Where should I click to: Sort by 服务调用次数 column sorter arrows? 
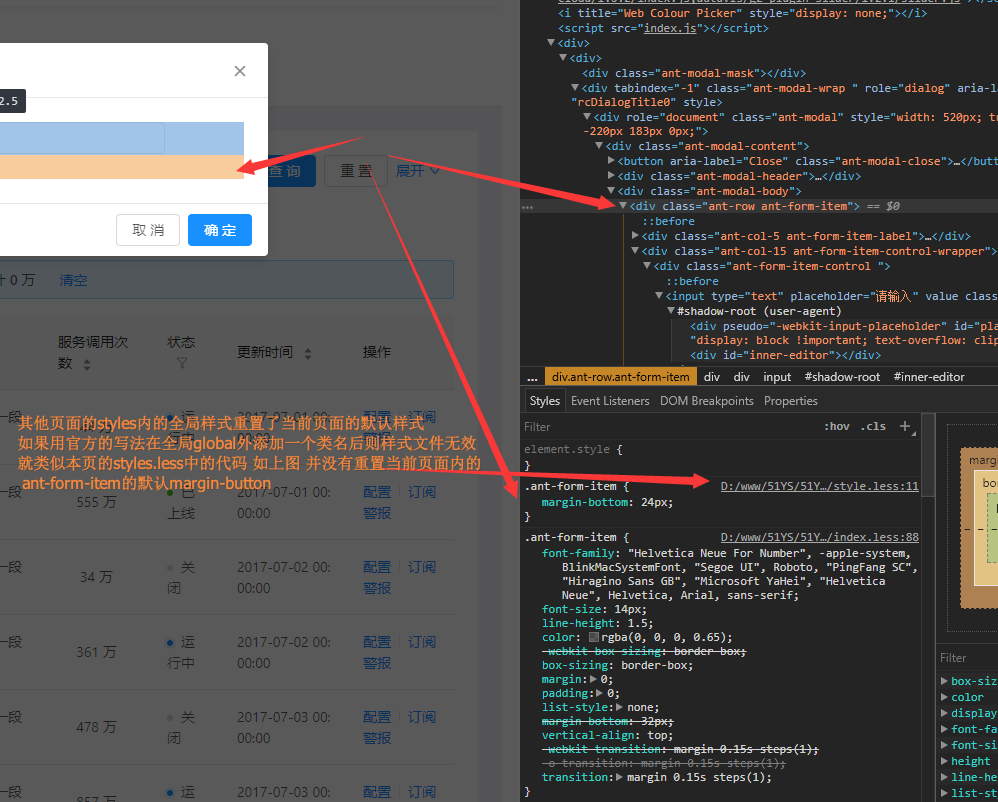tap(87, 364)
